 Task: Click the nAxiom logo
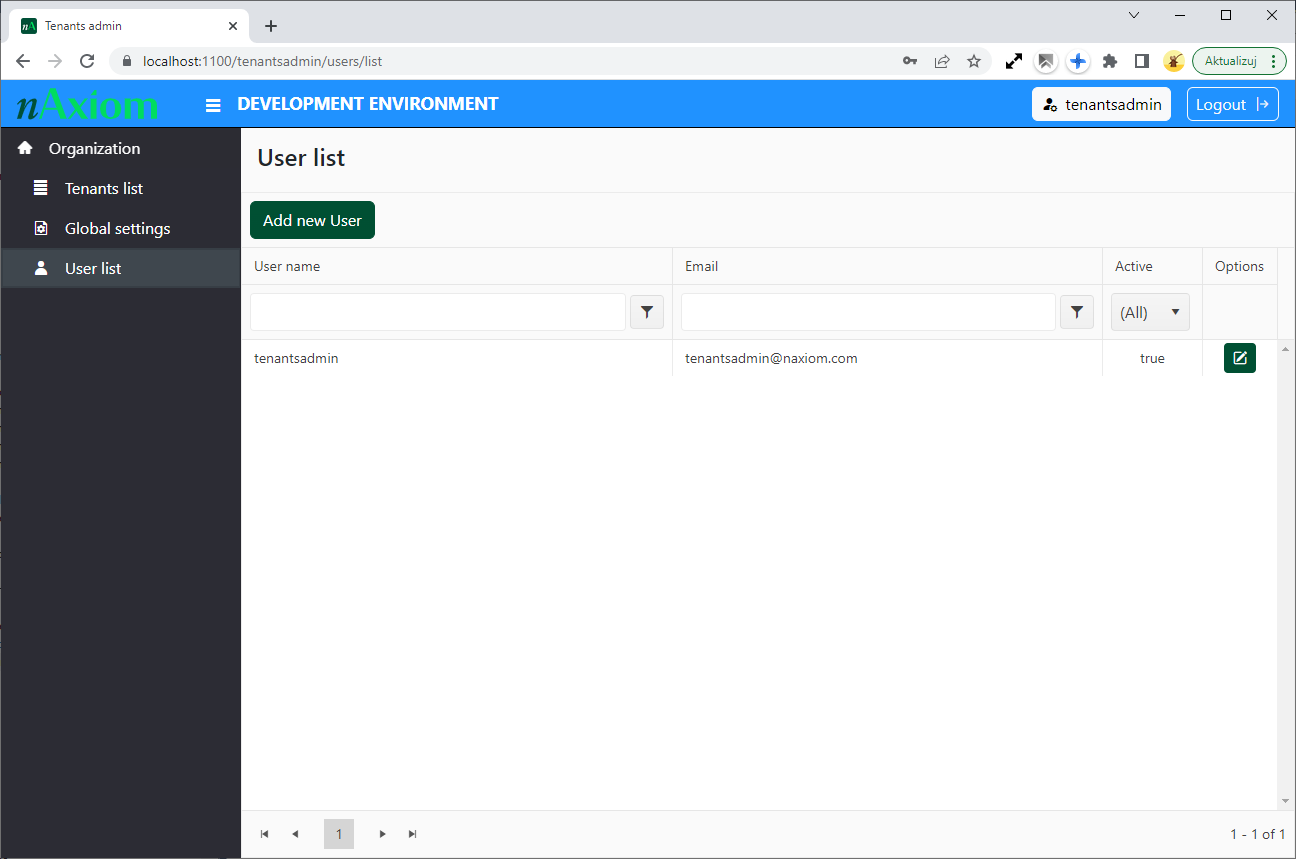(88, 104)
